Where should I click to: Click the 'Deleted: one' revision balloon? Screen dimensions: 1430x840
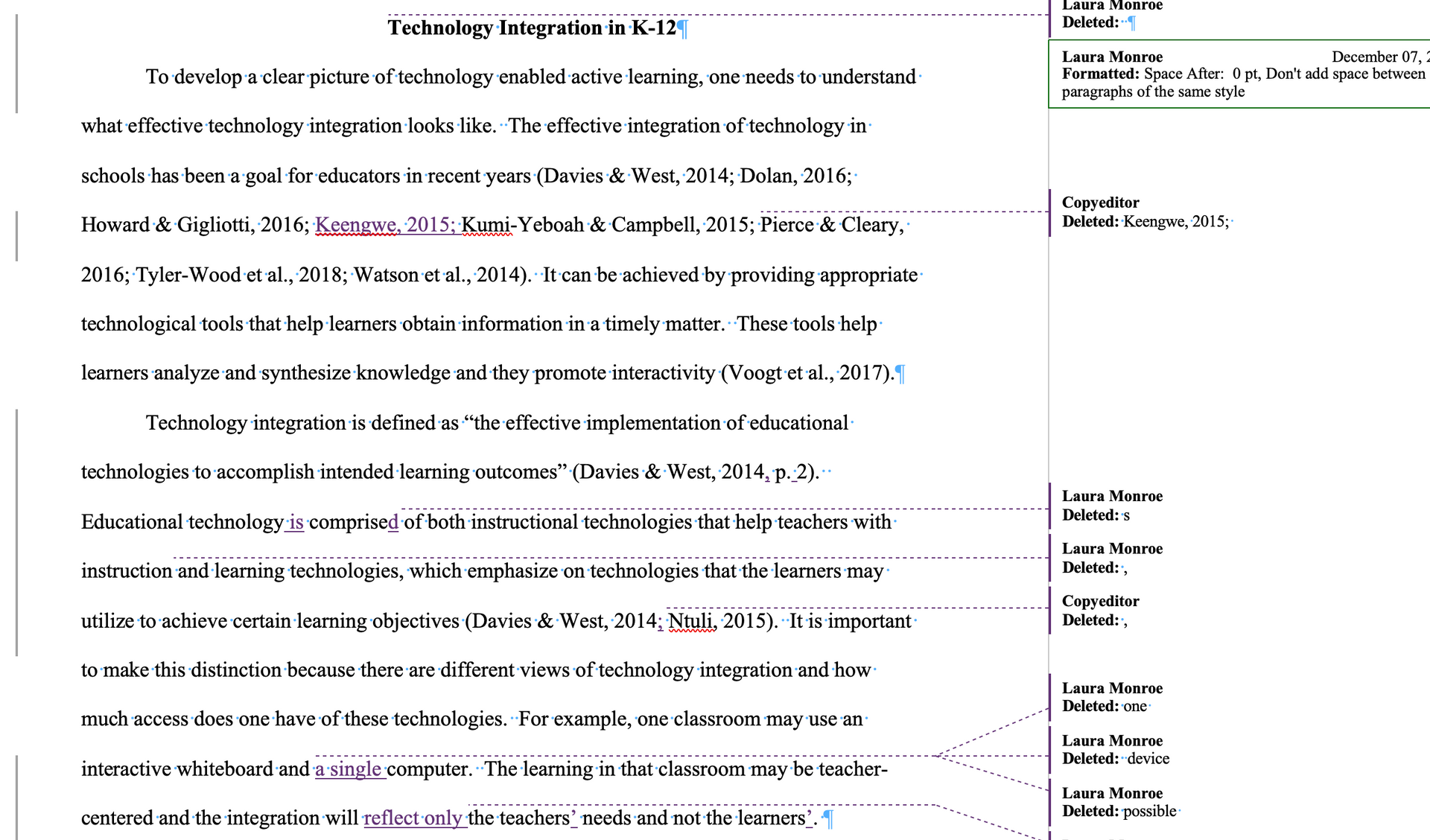coord(1111,698)
